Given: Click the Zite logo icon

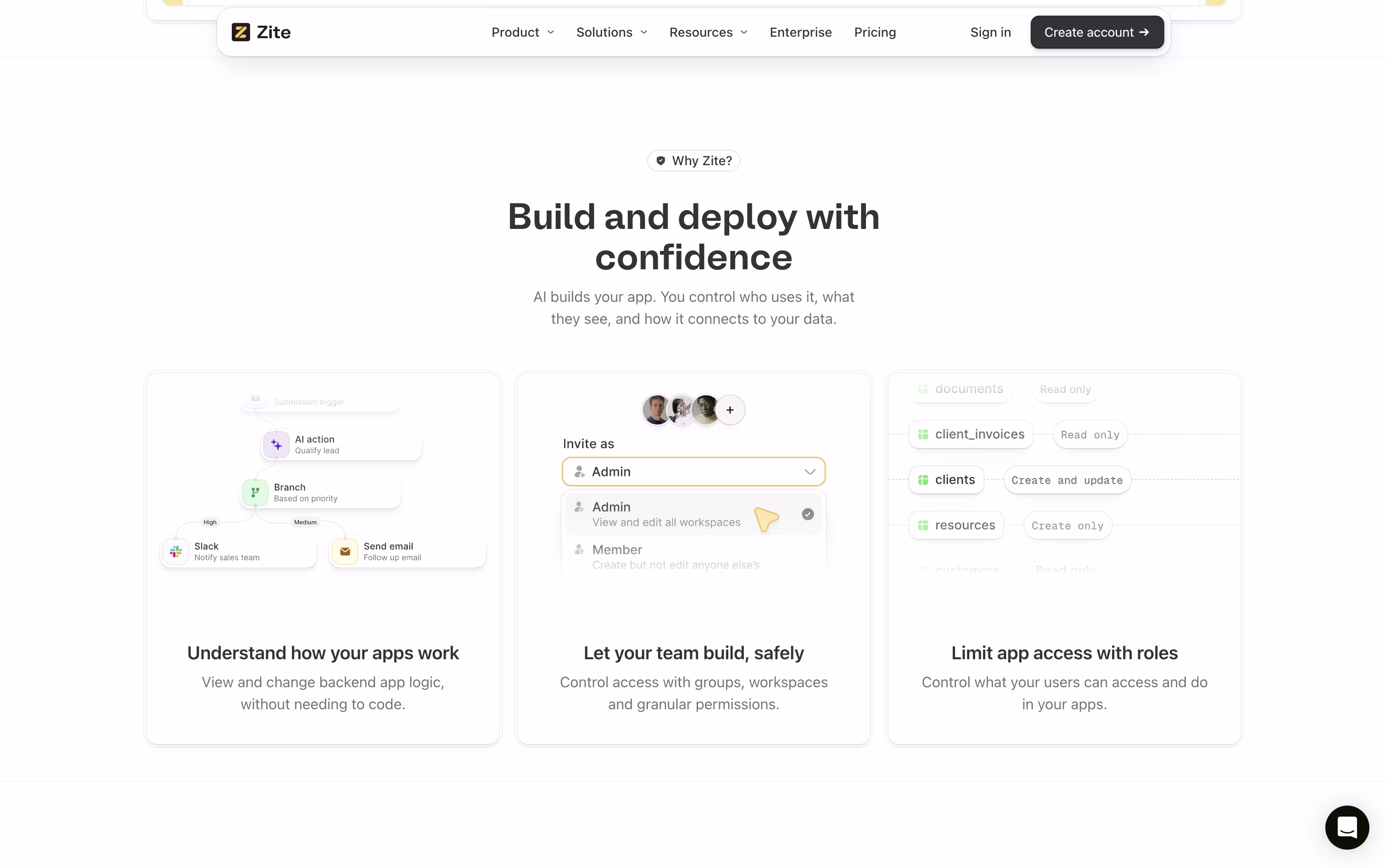Looking at the screenshot, I should coord(240,32).
